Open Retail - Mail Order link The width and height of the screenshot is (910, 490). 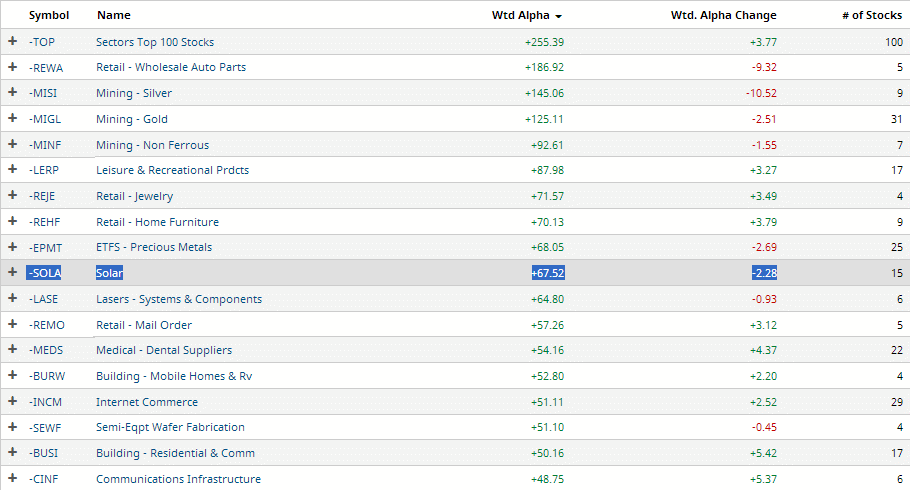tap(144, 325)
